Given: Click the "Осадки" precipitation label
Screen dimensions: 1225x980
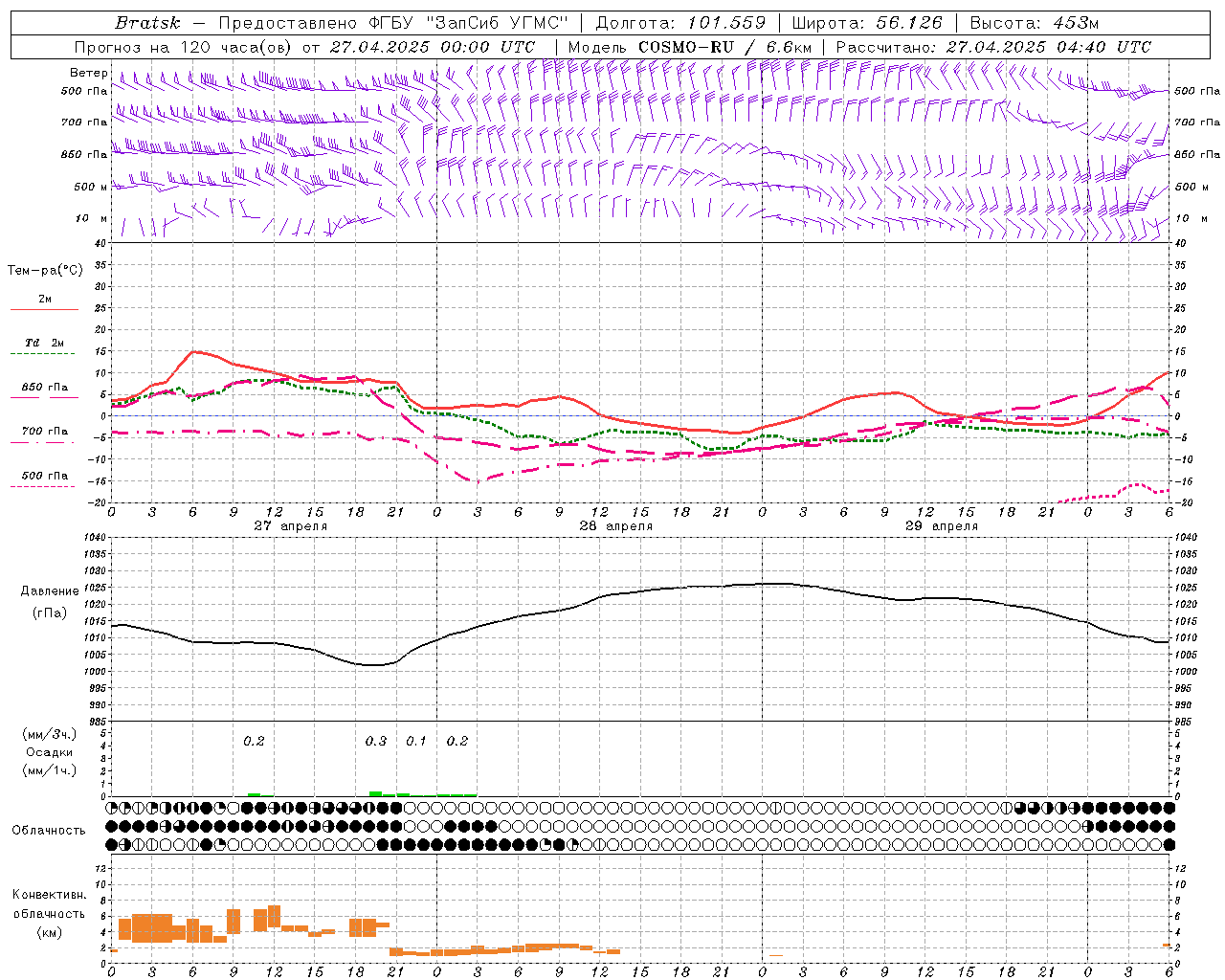Looking at the screenshot, I should (49, 752).
